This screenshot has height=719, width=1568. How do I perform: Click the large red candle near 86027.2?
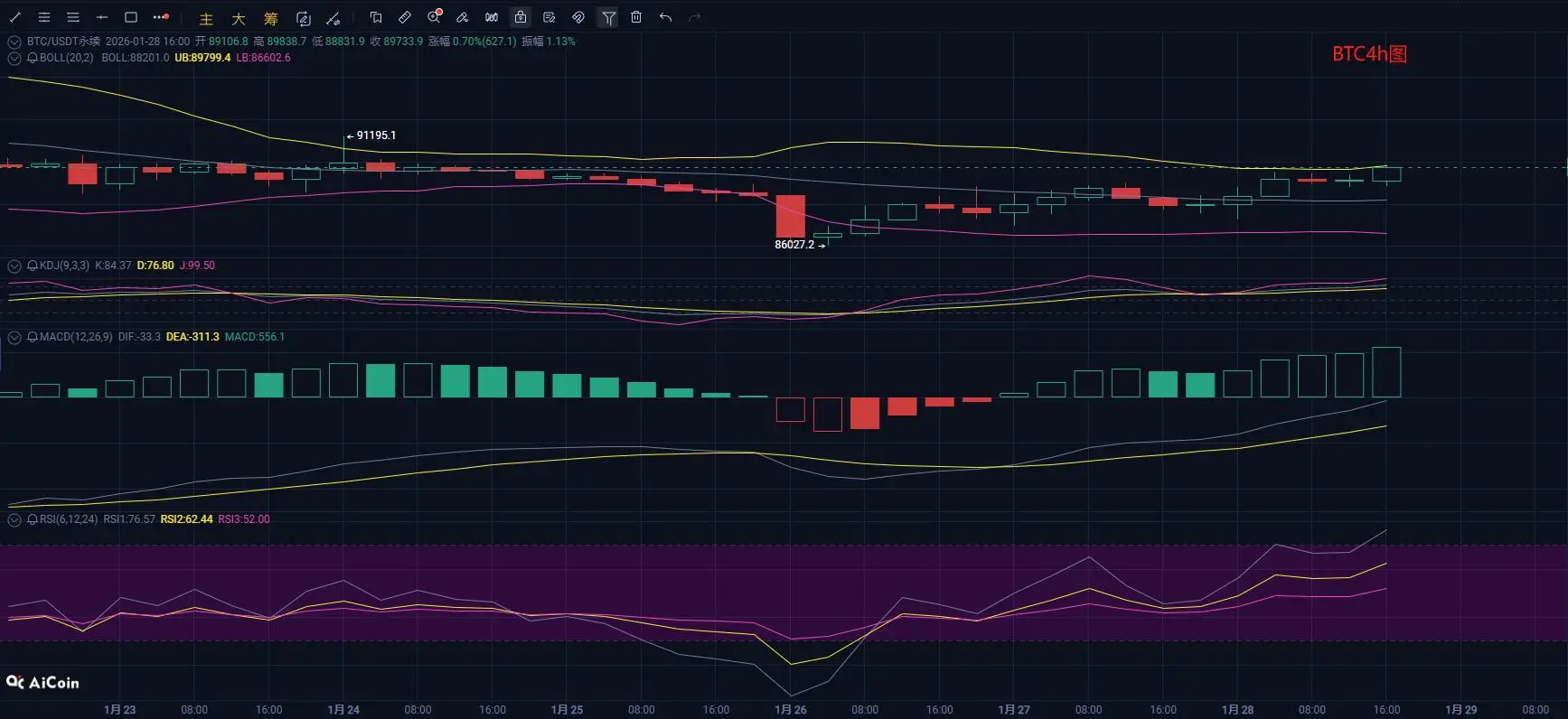[791, 216]
